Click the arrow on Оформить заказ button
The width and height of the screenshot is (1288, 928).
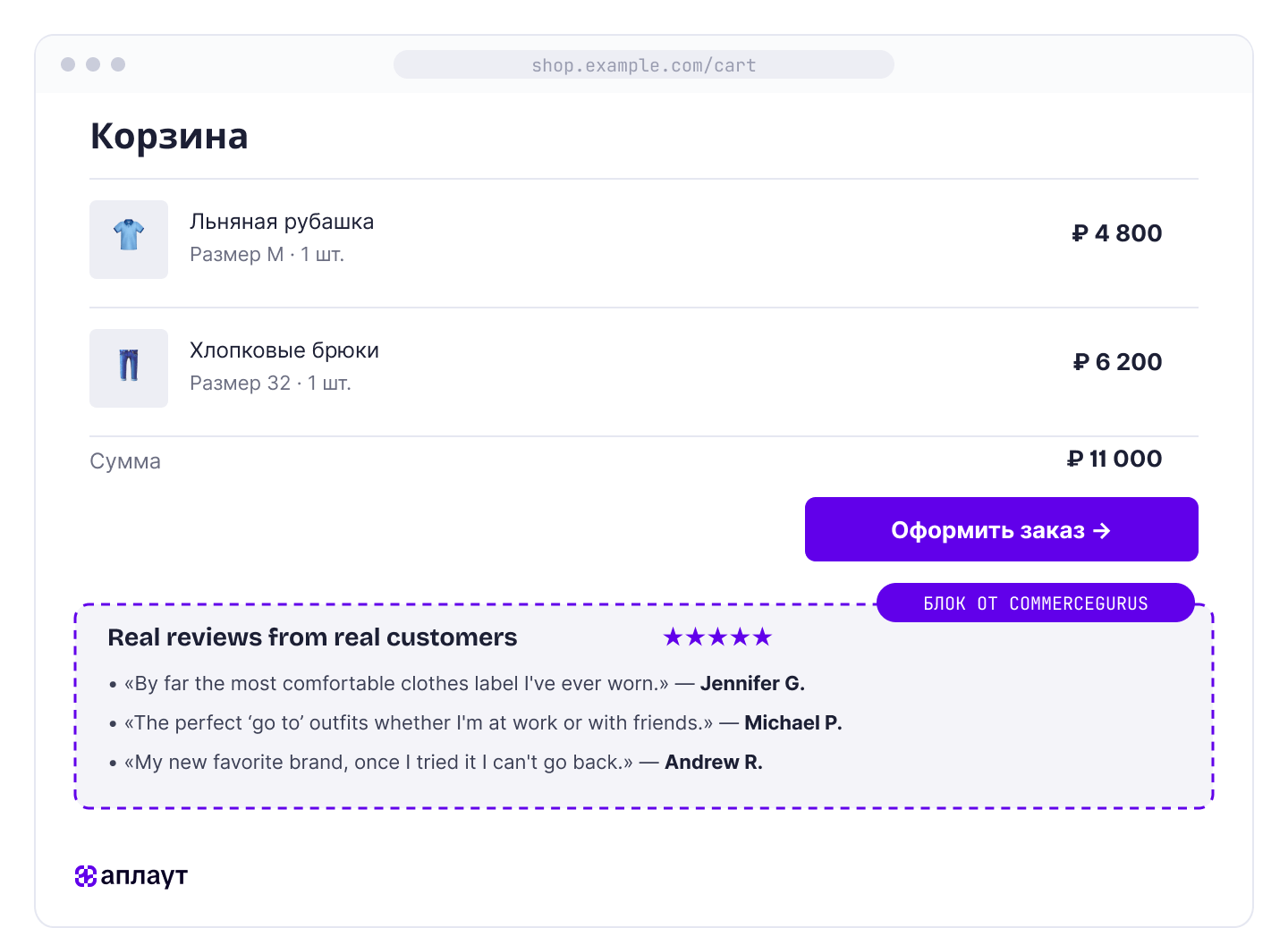[1102, 530]
